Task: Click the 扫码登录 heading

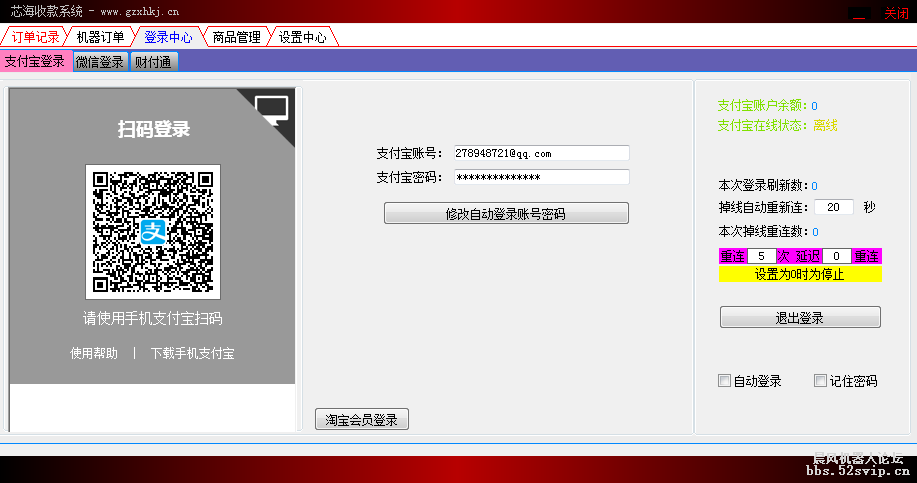Action: click(154, 129)
